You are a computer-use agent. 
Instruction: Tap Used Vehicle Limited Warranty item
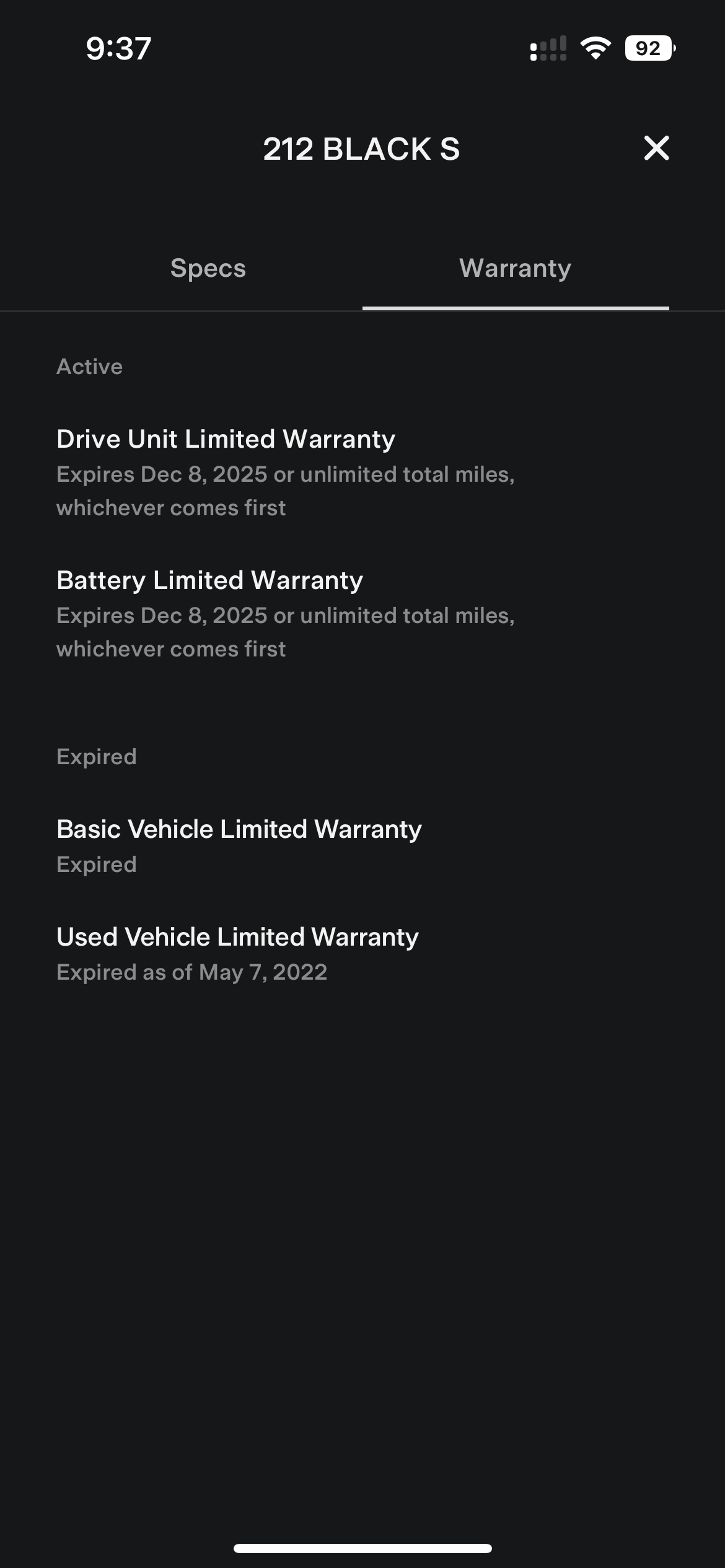coord(237,937)
